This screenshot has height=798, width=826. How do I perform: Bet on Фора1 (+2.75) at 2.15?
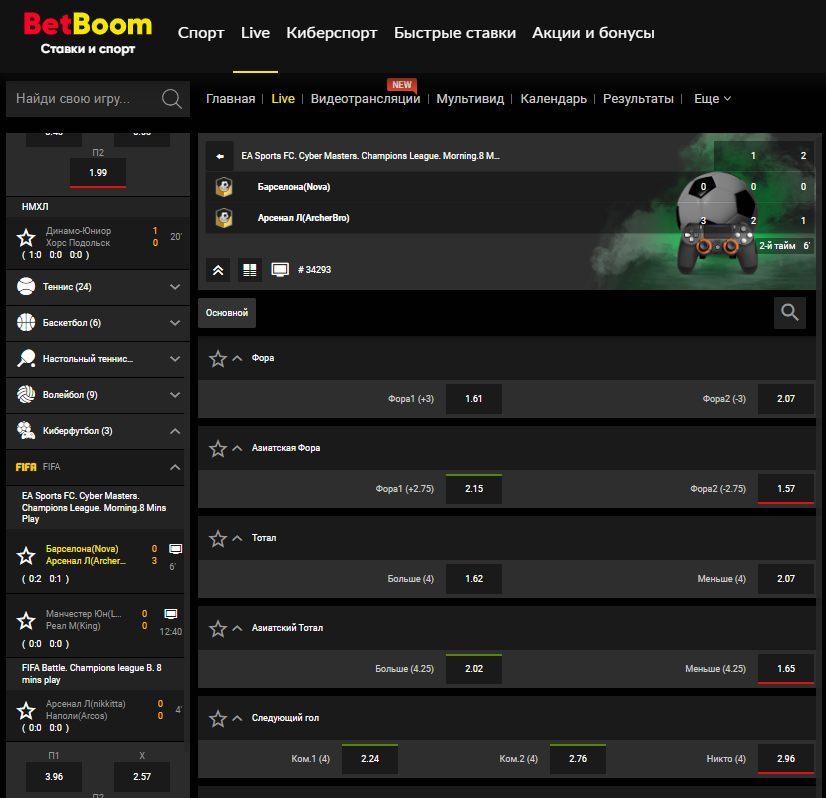474,489
